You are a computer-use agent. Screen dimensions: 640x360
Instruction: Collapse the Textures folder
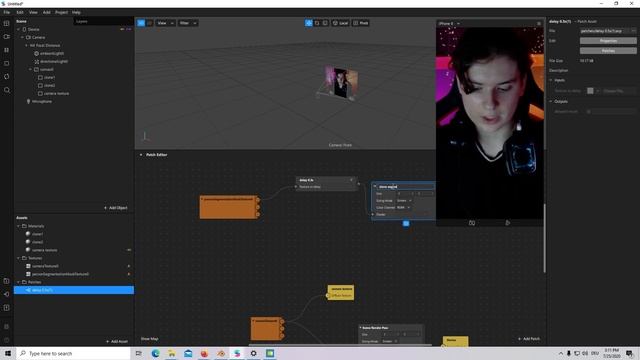pyautogui.click(x=18, y=258)
